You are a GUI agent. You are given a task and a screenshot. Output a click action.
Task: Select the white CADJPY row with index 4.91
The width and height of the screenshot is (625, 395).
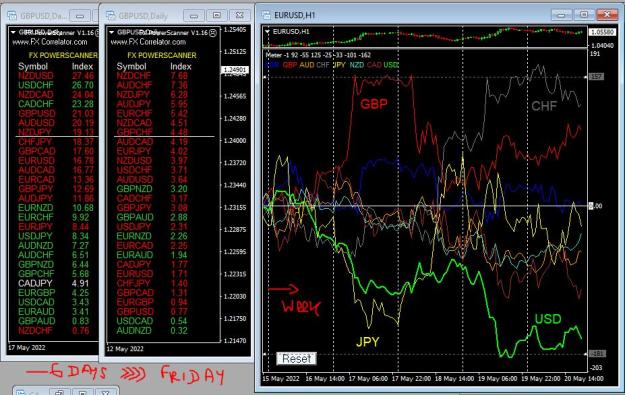[53, 283]
